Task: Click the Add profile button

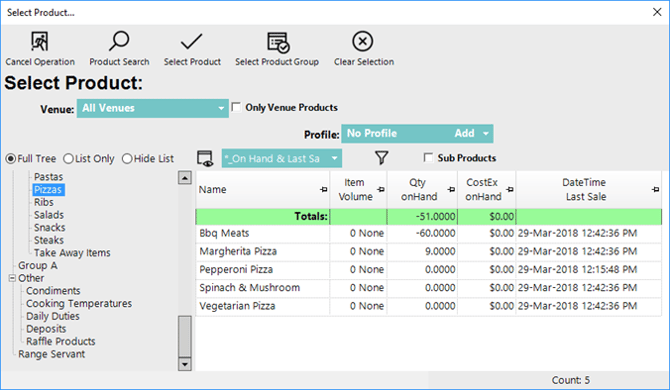Action: coord(464,134)
